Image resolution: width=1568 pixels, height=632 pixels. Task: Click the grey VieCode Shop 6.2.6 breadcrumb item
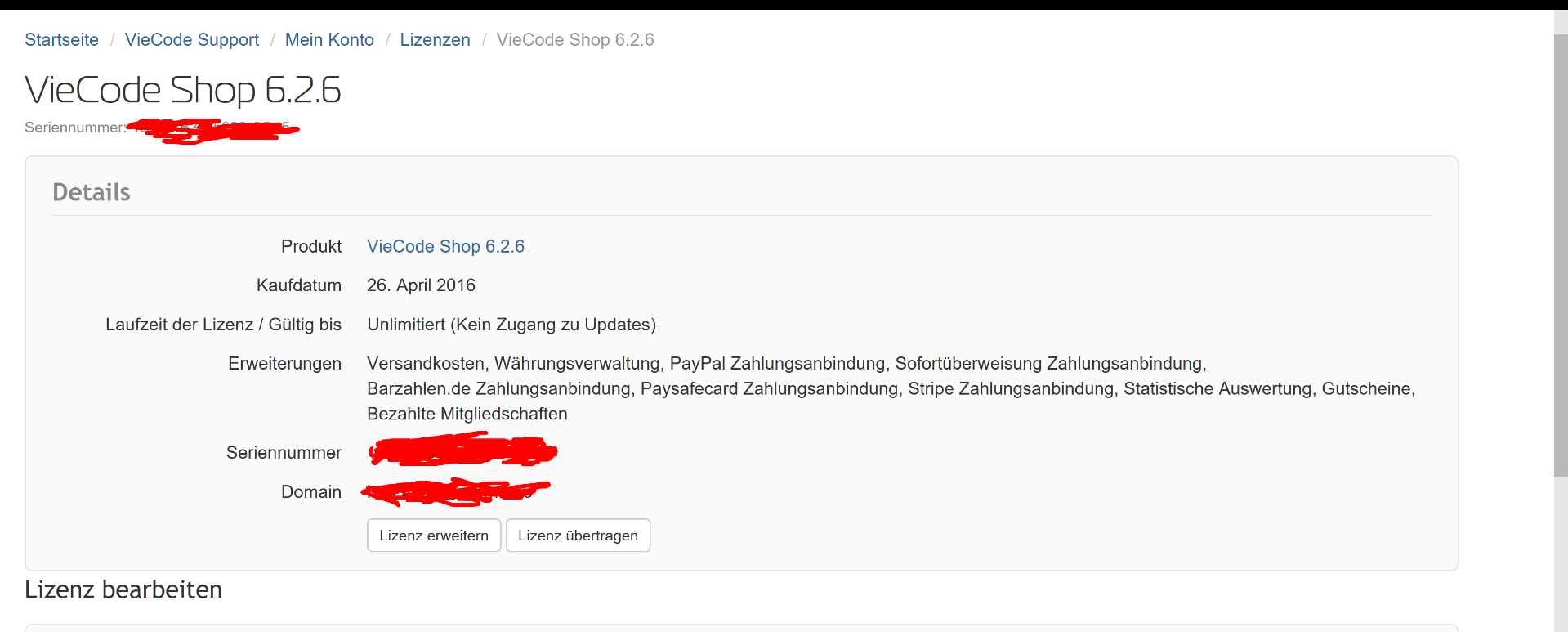[575, 40]
